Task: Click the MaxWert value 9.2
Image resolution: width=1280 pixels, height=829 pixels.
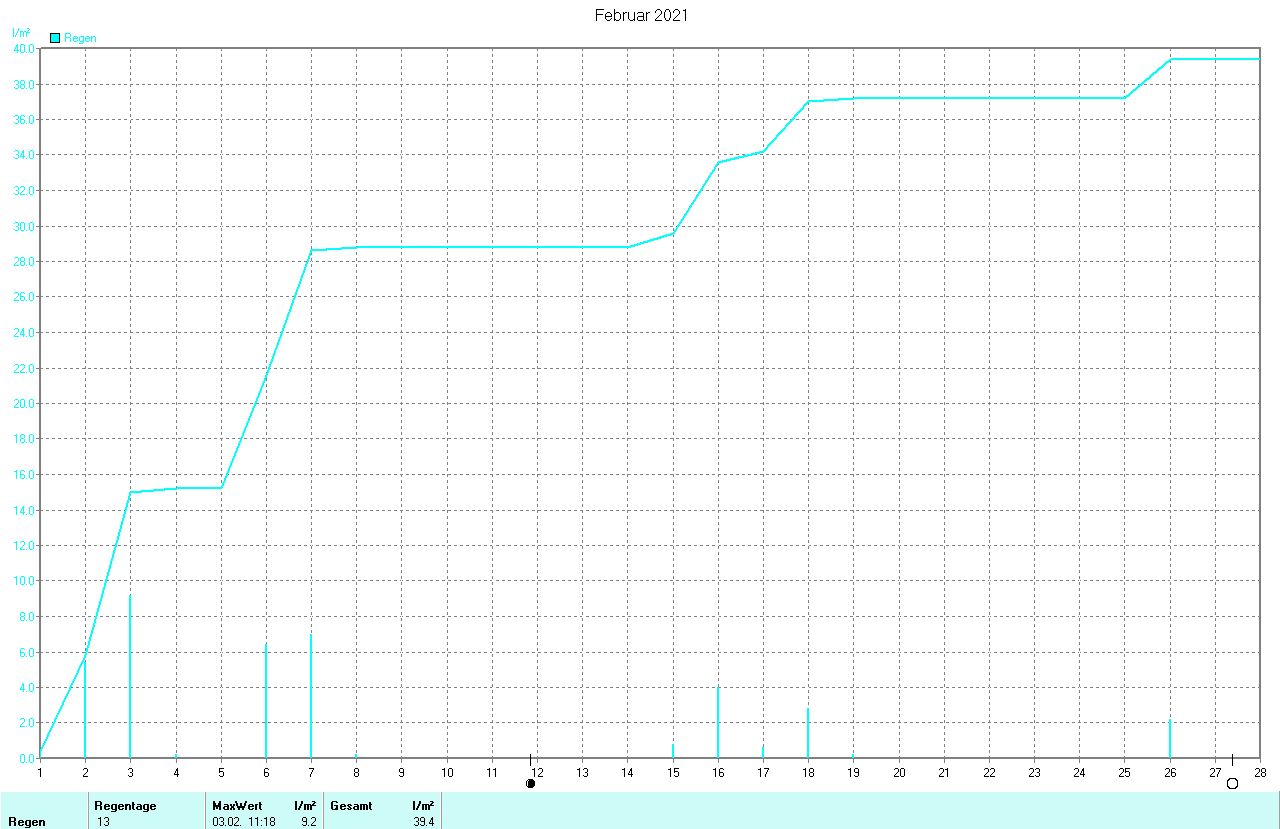Action: coord(308,822)
